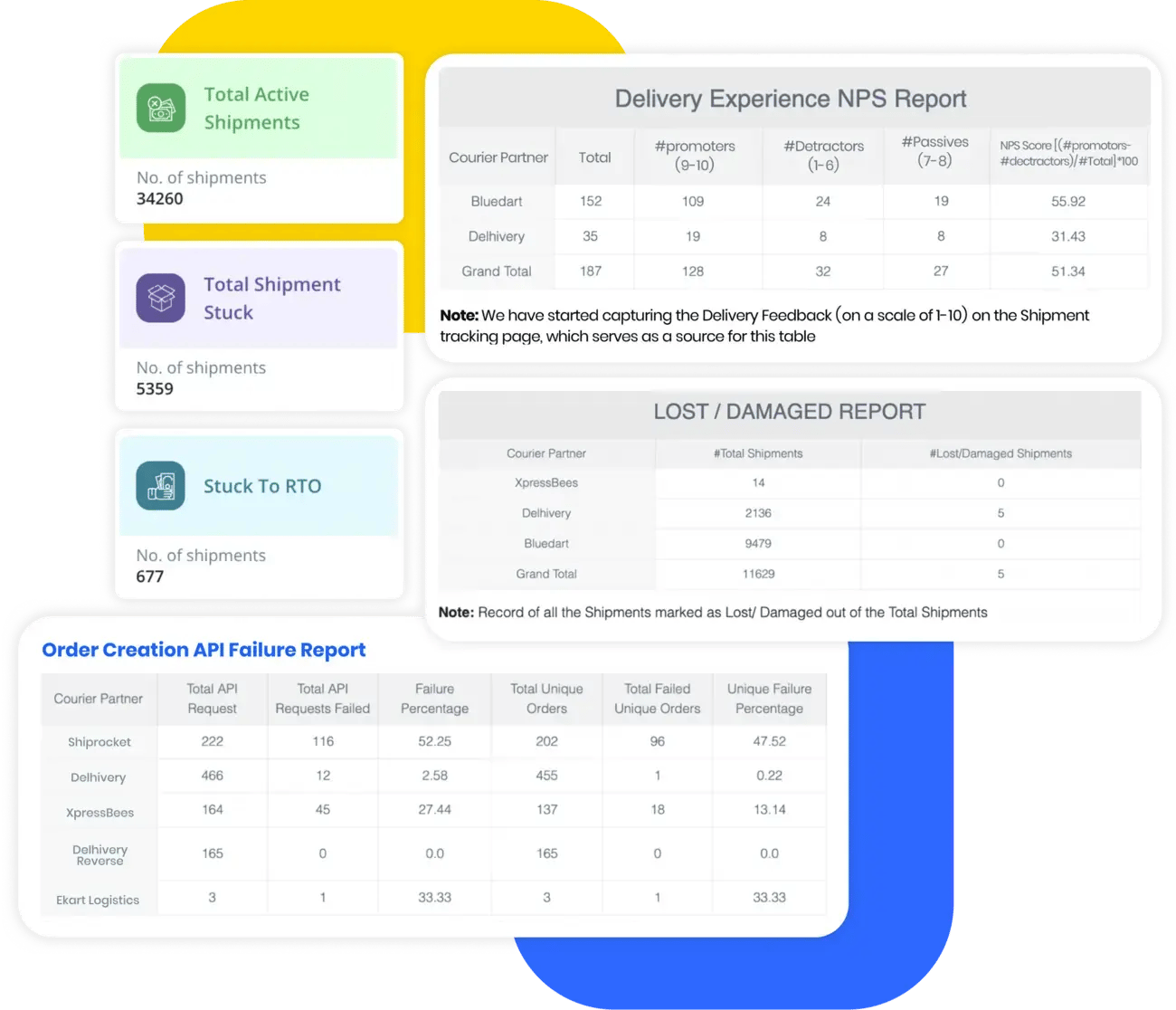Select the Total Active Shipments card title

pos(257,109)
